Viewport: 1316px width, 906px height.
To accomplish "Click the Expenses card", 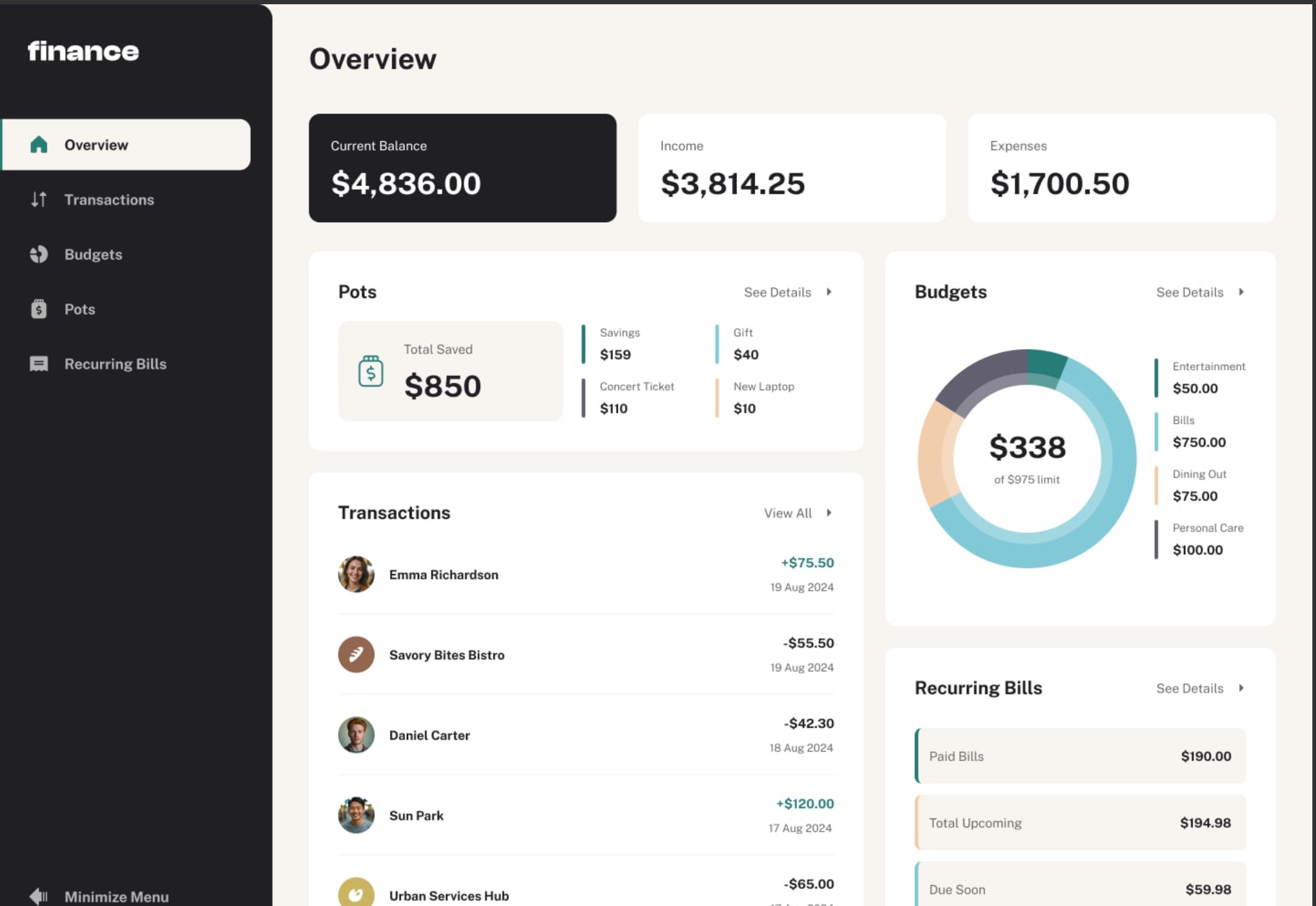I will 1122,168.
